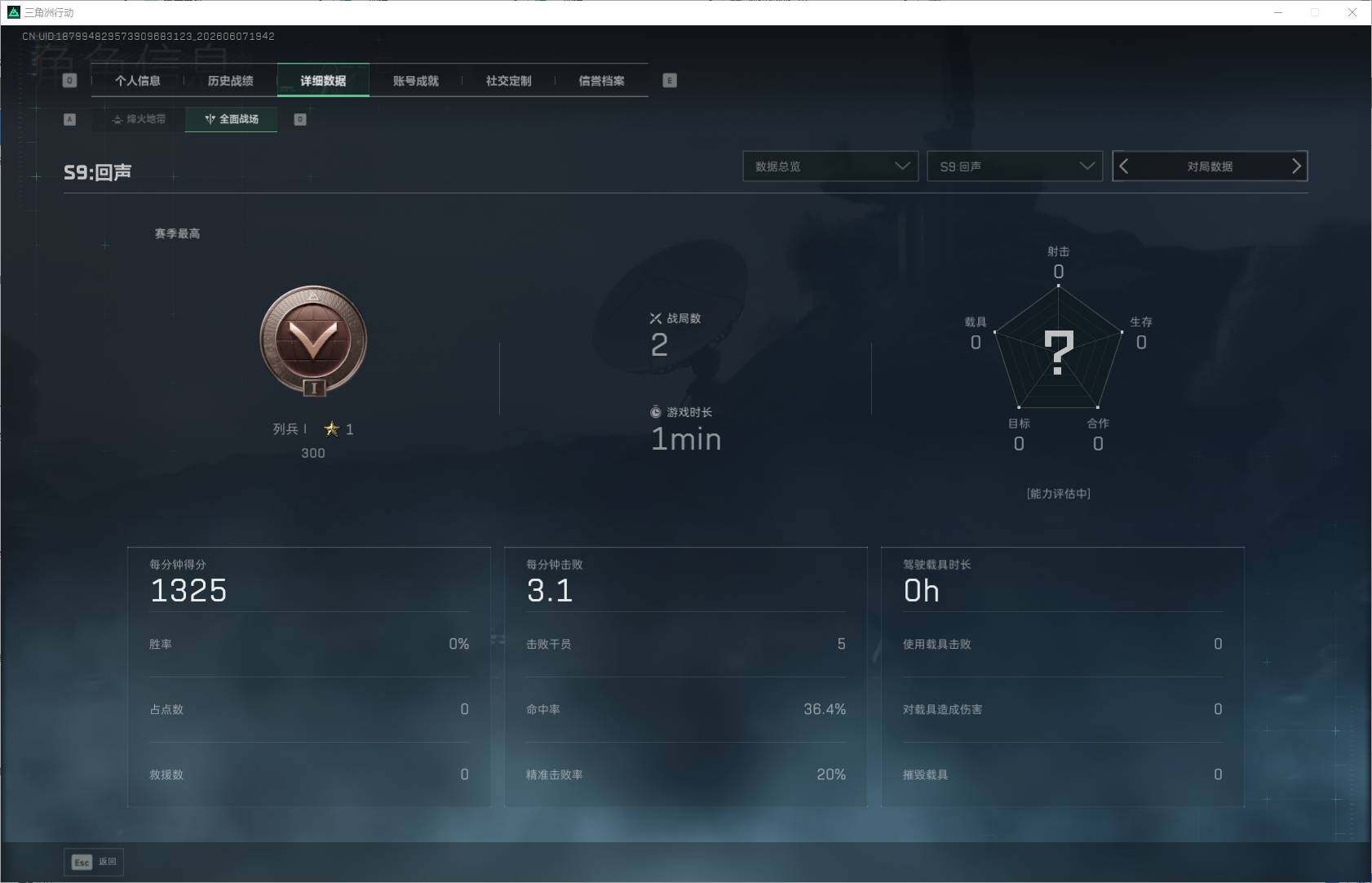
Task: Click the question mark in radar chart
Action: pos(1059,353)
